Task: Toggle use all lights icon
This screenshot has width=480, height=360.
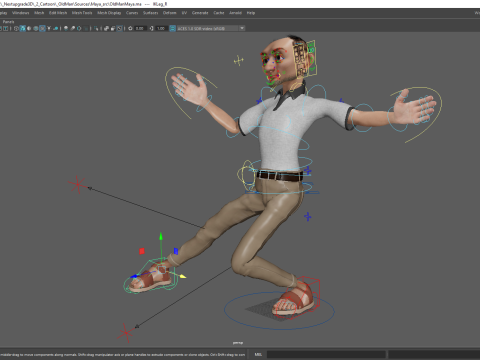Action: [x=49, y=28]
